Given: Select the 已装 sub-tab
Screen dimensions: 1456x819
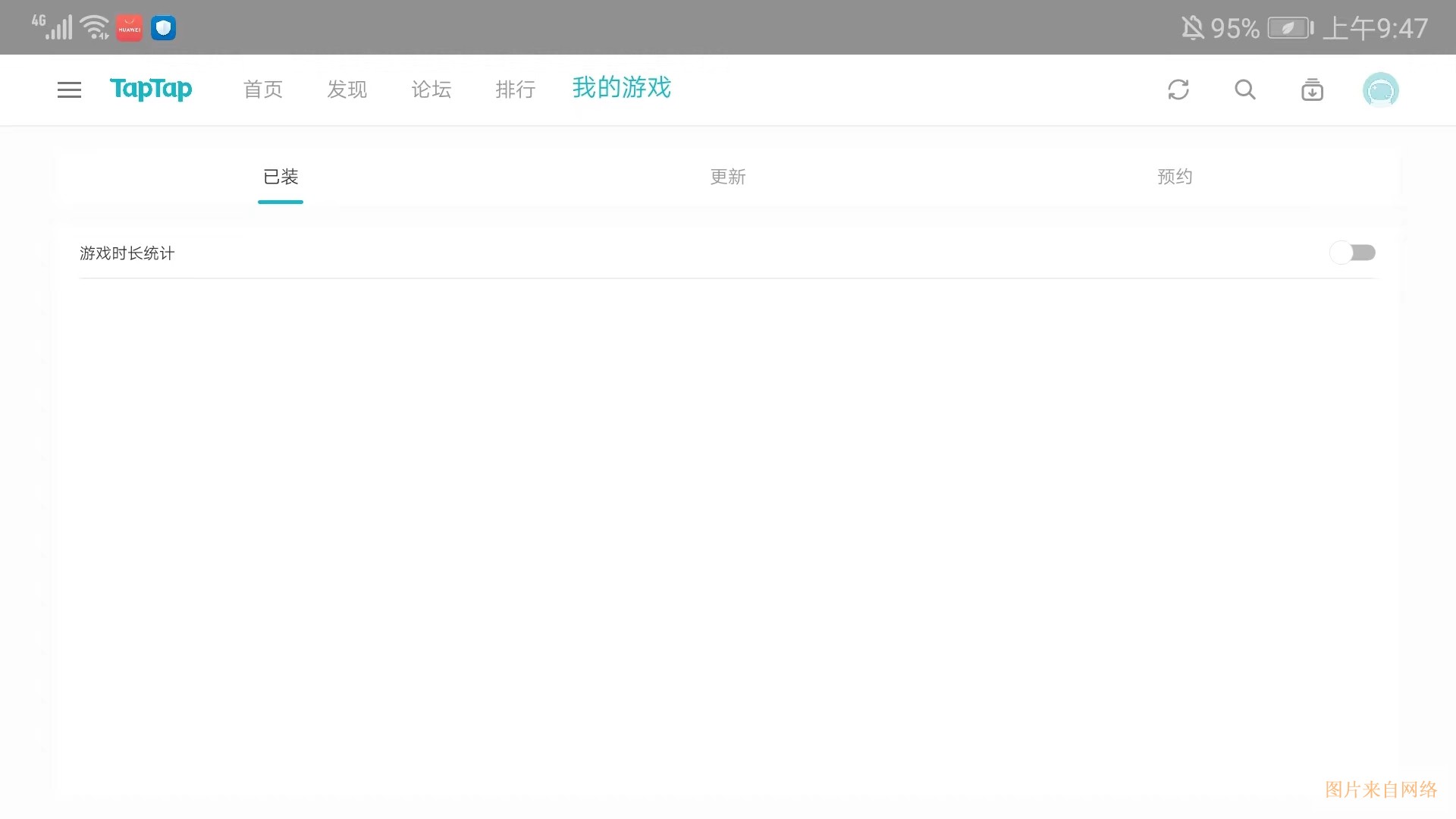Looking at the screenshot, I should 281,177.
